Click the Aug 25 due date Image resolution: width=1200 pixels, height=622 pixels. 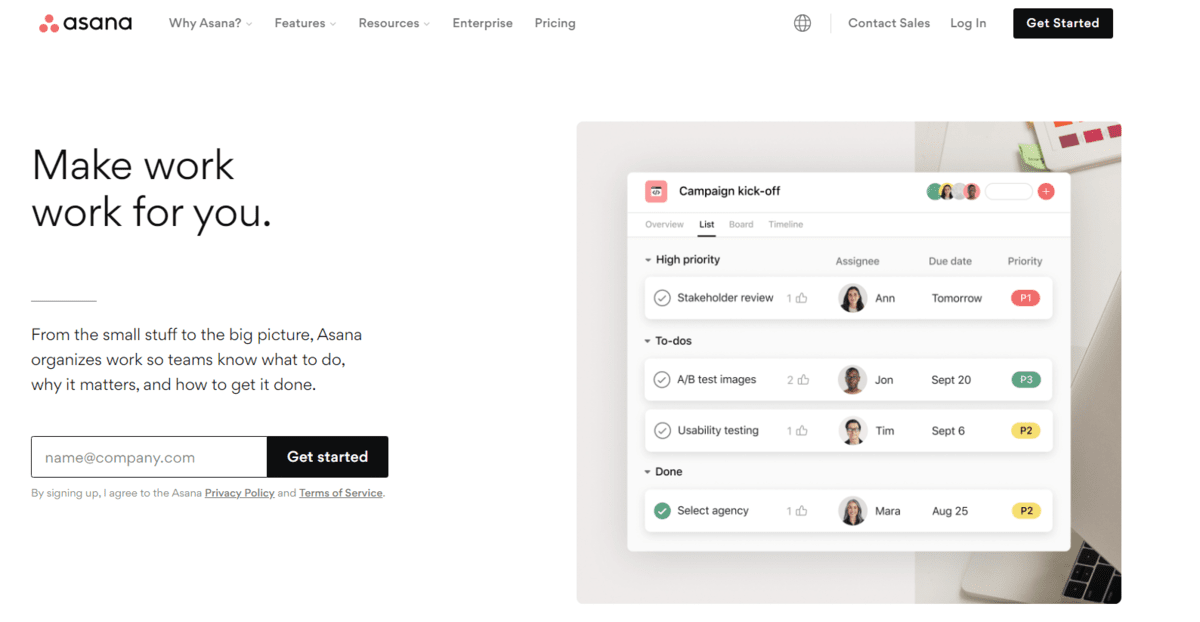950,511
